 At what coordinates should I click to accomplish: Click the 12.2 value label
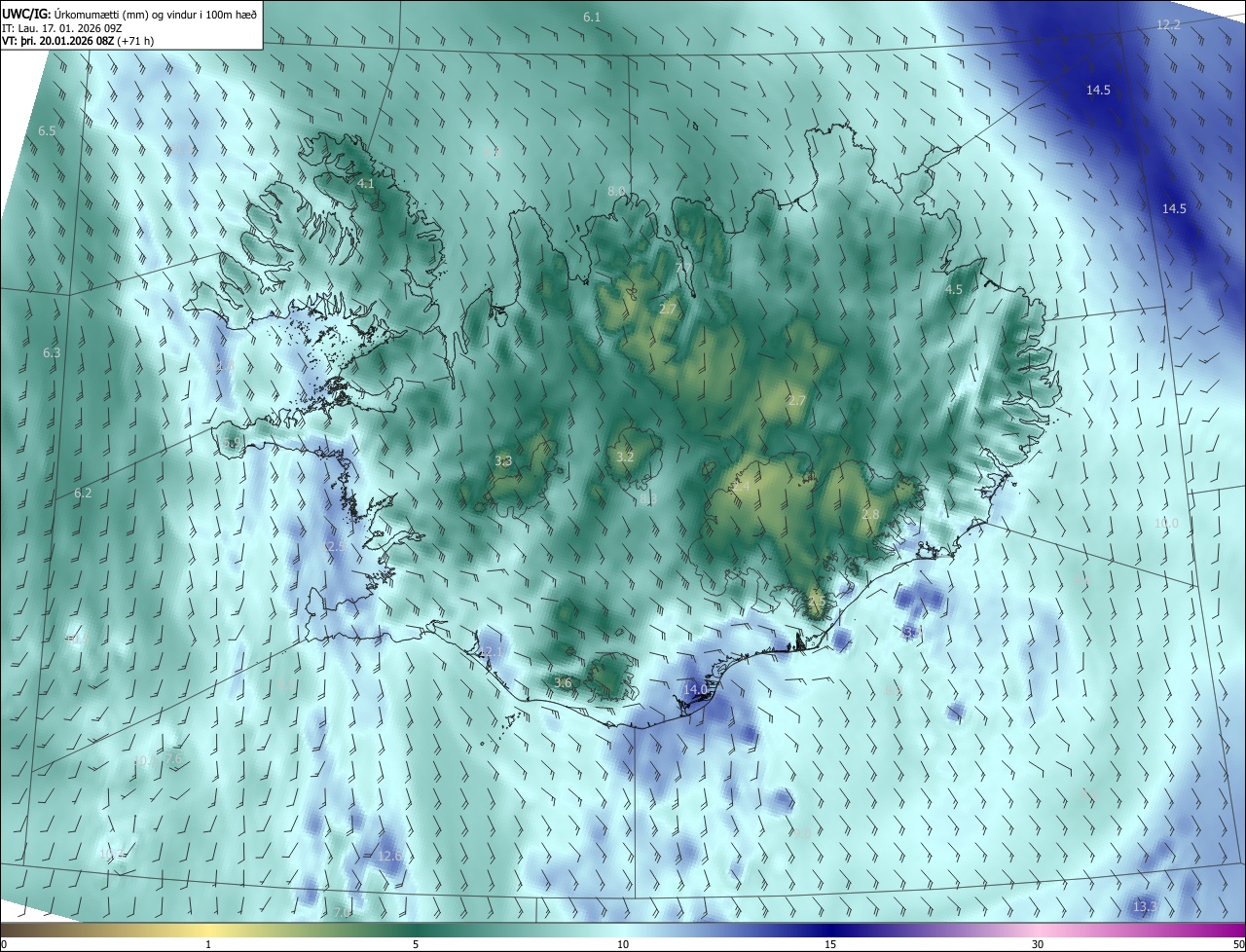(1168, 24)
